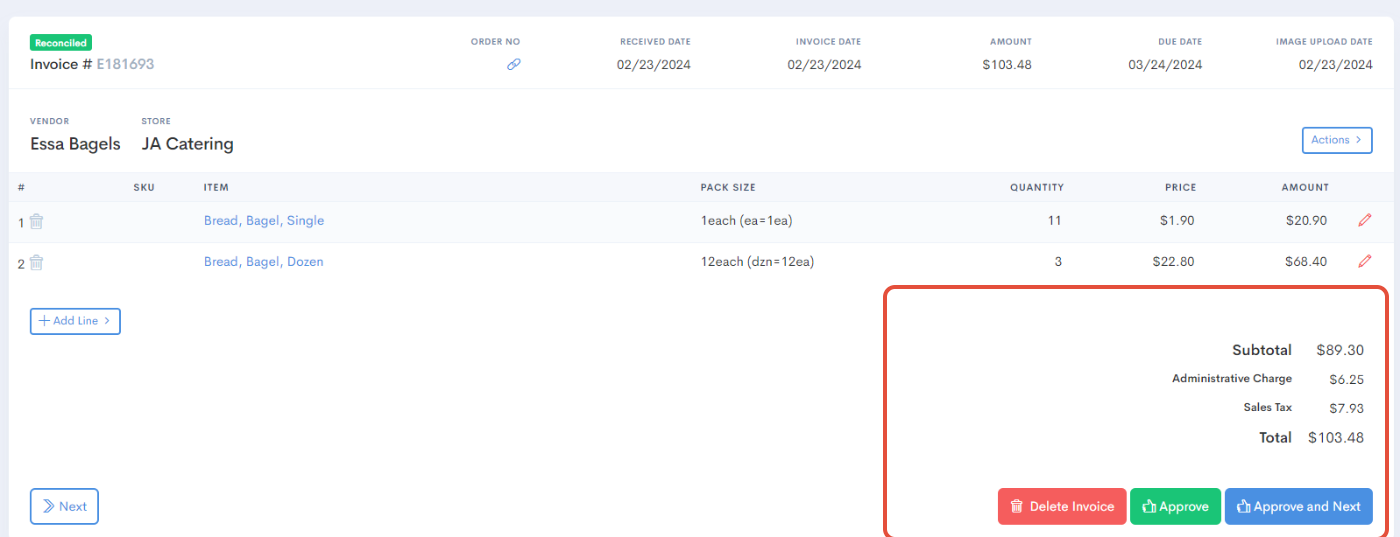
Task: Delete line 1 with its trash icon
Action: [x=36, y=221]
